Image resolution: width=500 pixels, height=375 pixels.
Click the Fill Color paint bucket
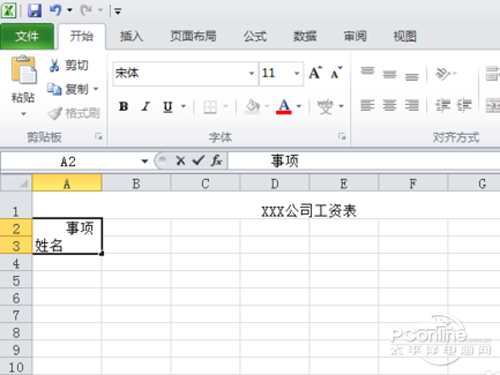pyautogui.click(x=252, y=106)
